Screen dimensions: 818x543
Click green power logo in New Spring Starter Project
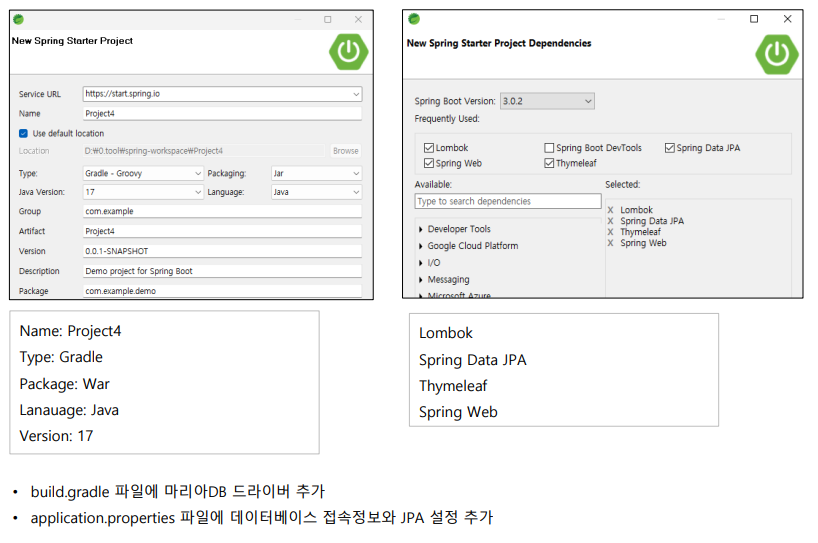[x=348, y=52]
